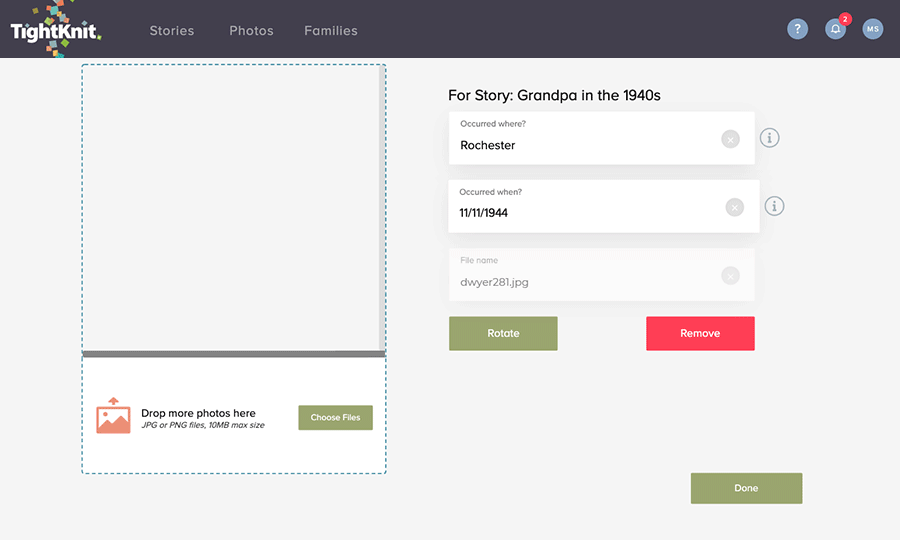Screen dimensions: 900x540
Task: Click Done to finish
Action: (x=746, y=488)
